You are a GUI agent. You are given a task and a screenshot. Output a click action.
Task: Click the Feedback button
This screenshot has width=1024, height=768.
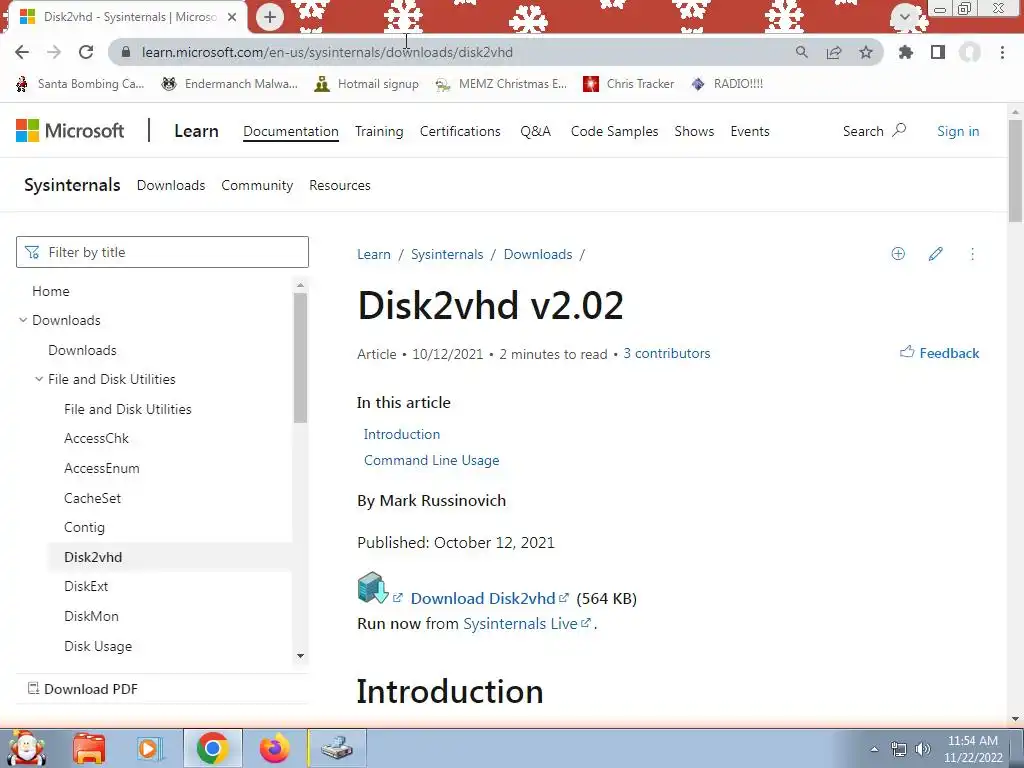(x=940, y=353)
